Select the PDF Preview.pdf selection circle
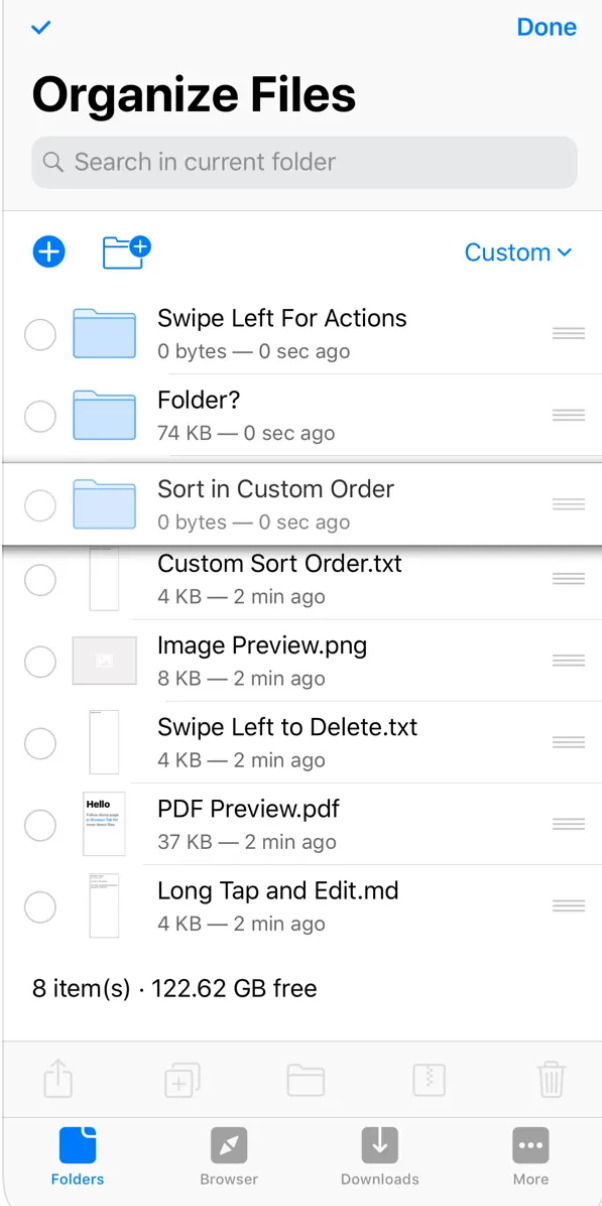The height and width of the screenshot is (1206, 602). pyautogui.click(x=40, y=825)
